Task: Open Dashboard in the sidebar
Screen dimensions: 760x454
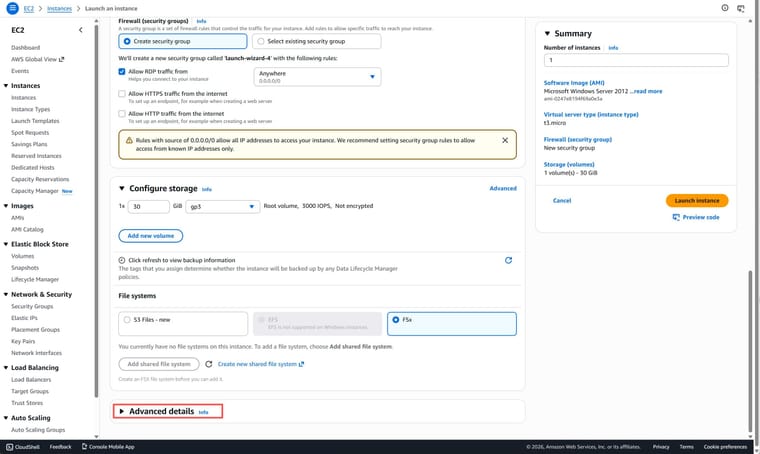Action: coord(26,47)
